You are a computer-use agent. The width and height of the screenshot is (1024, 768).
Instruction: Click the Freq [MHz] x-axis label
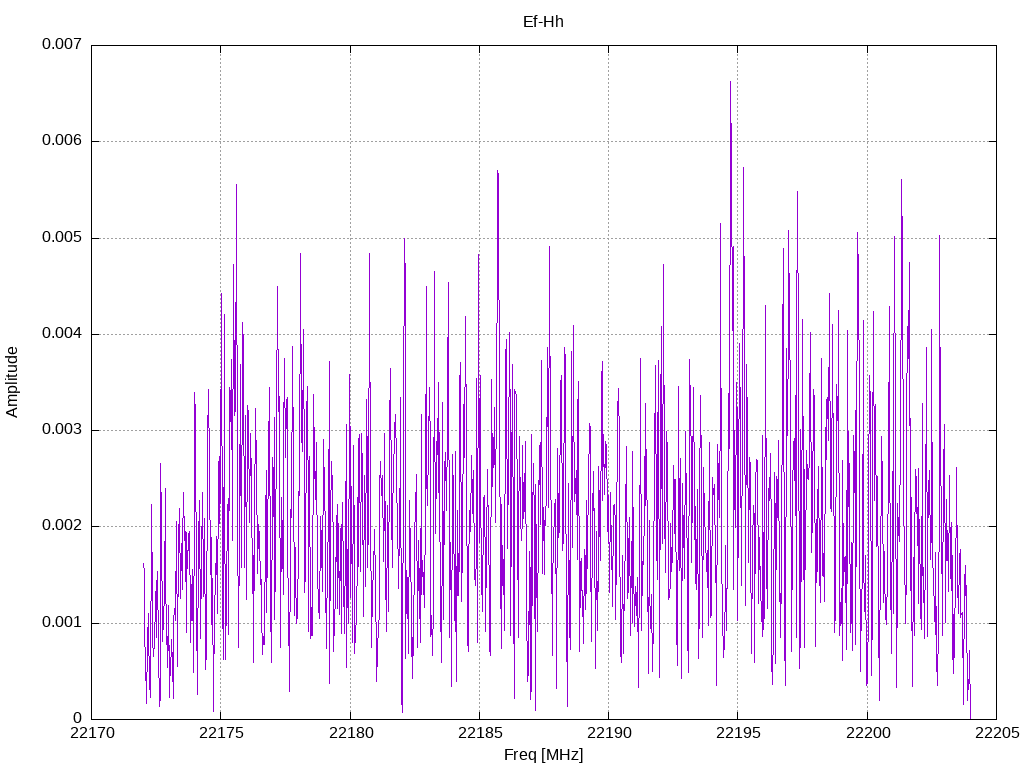(543, 755)
